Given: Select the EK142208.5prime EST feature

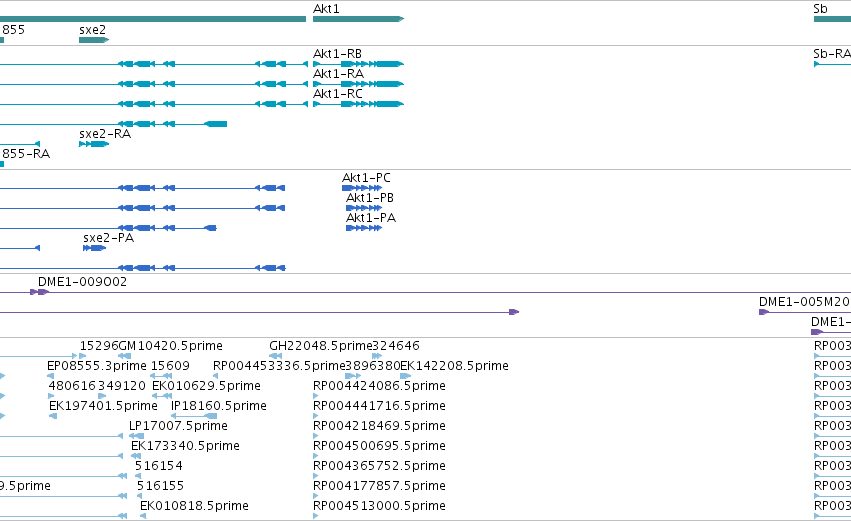Looking at the screenshot, I should pyautogui.click(x=405, y=376).
